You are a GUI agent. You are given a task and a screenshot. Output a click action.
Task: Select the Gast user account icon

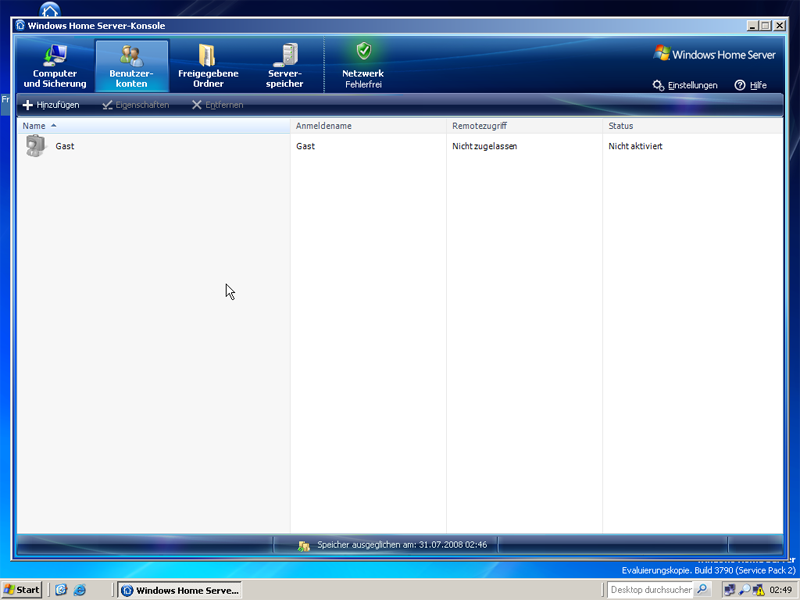(x=36, y=146)
